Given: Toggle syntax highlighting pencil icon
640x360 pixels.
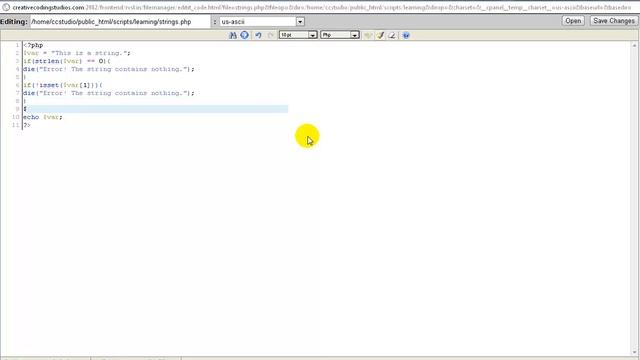Looking at the screenshot, I should (380, 35).
